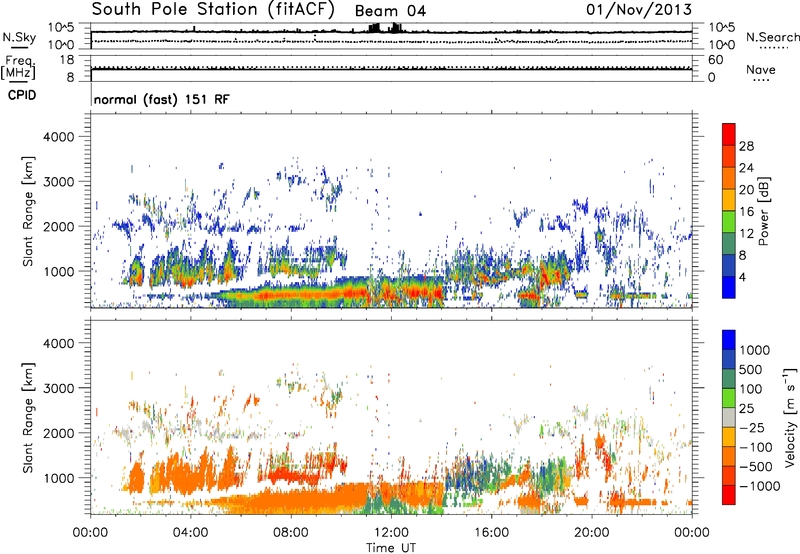Click the red bottom segment of velocity colorbar

click(729, 495)
